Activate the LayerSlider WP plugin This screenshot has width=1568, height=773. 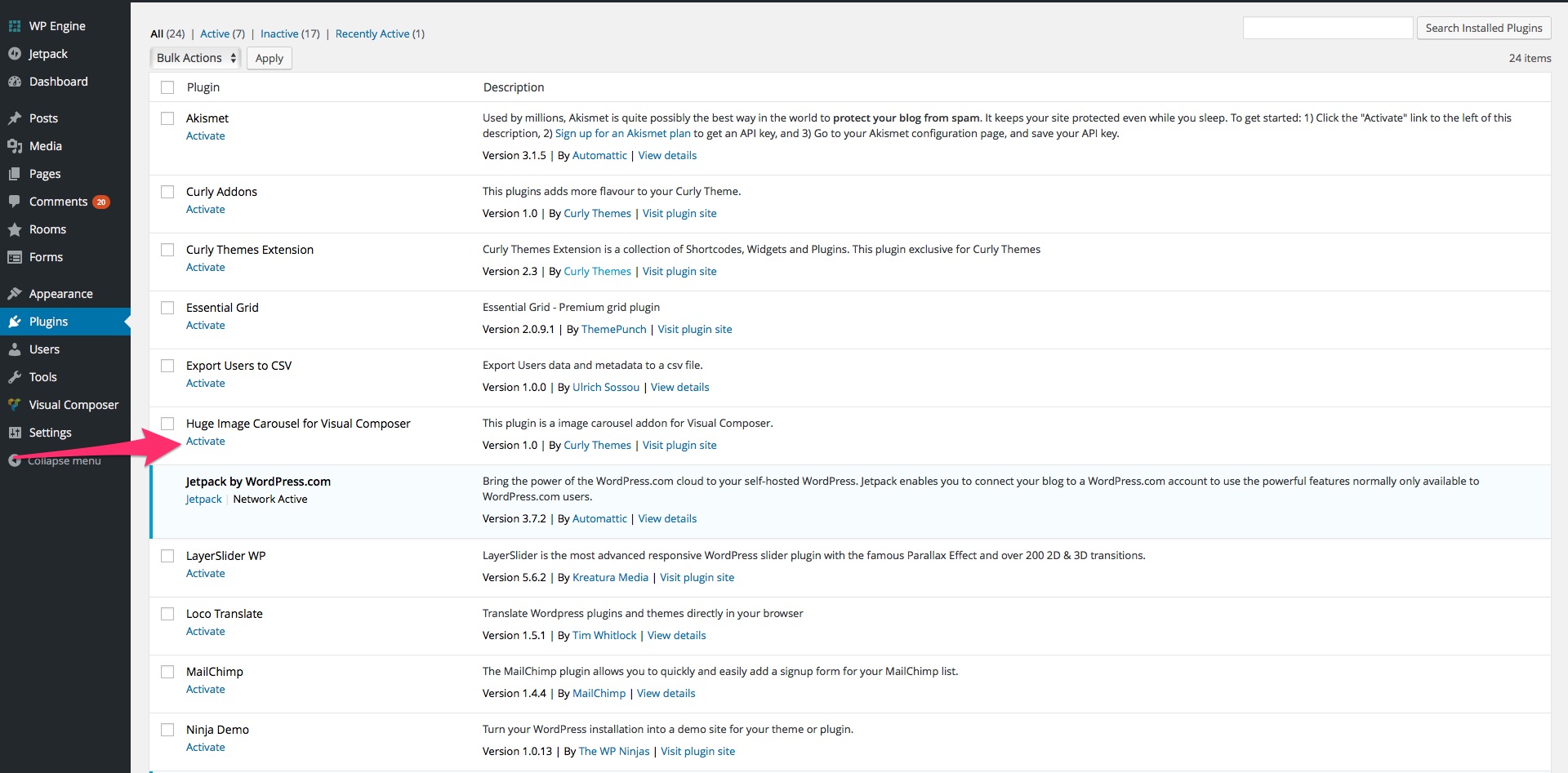(206, 574)
